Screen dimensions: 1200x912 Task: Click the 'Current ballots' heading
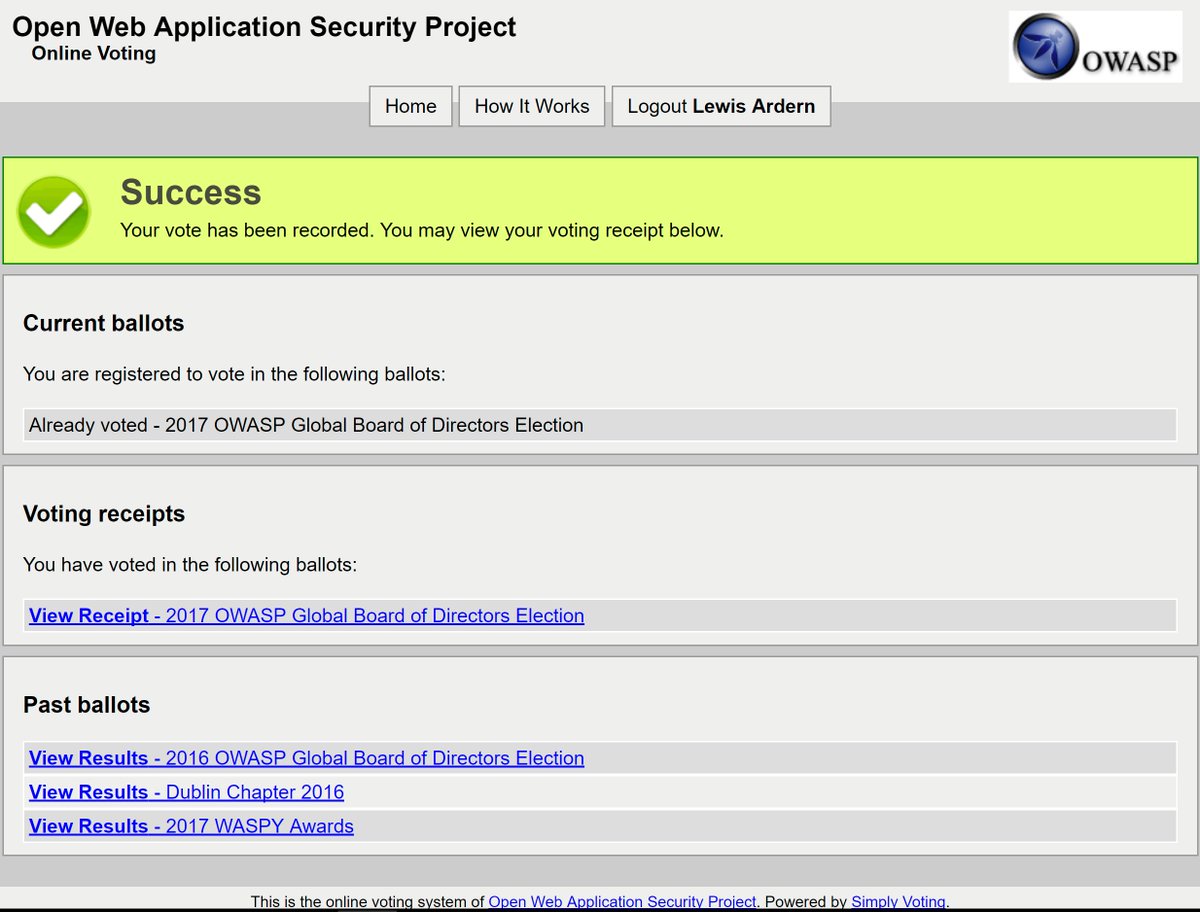click(104, 323)
